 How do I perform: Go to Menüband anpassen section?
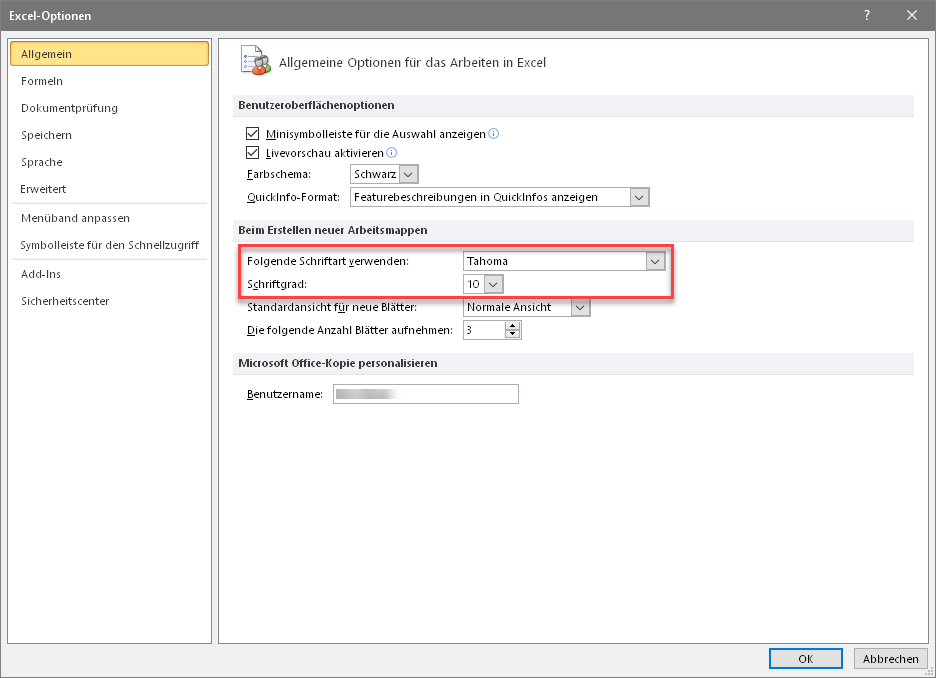(75, 218)
